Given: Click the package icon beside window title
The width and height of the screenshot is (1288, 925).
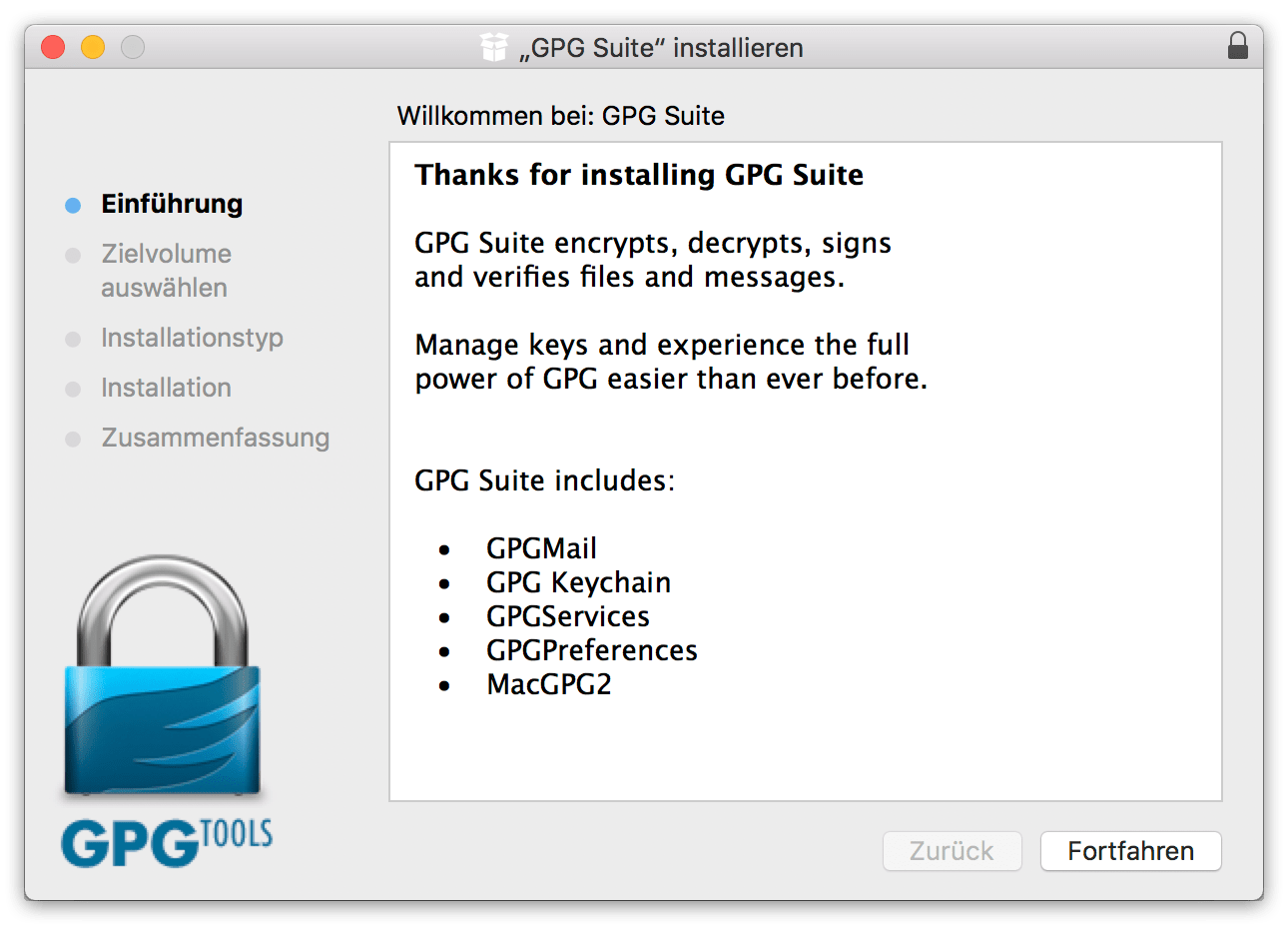Looking at the screenshot, I should (494, 47).
